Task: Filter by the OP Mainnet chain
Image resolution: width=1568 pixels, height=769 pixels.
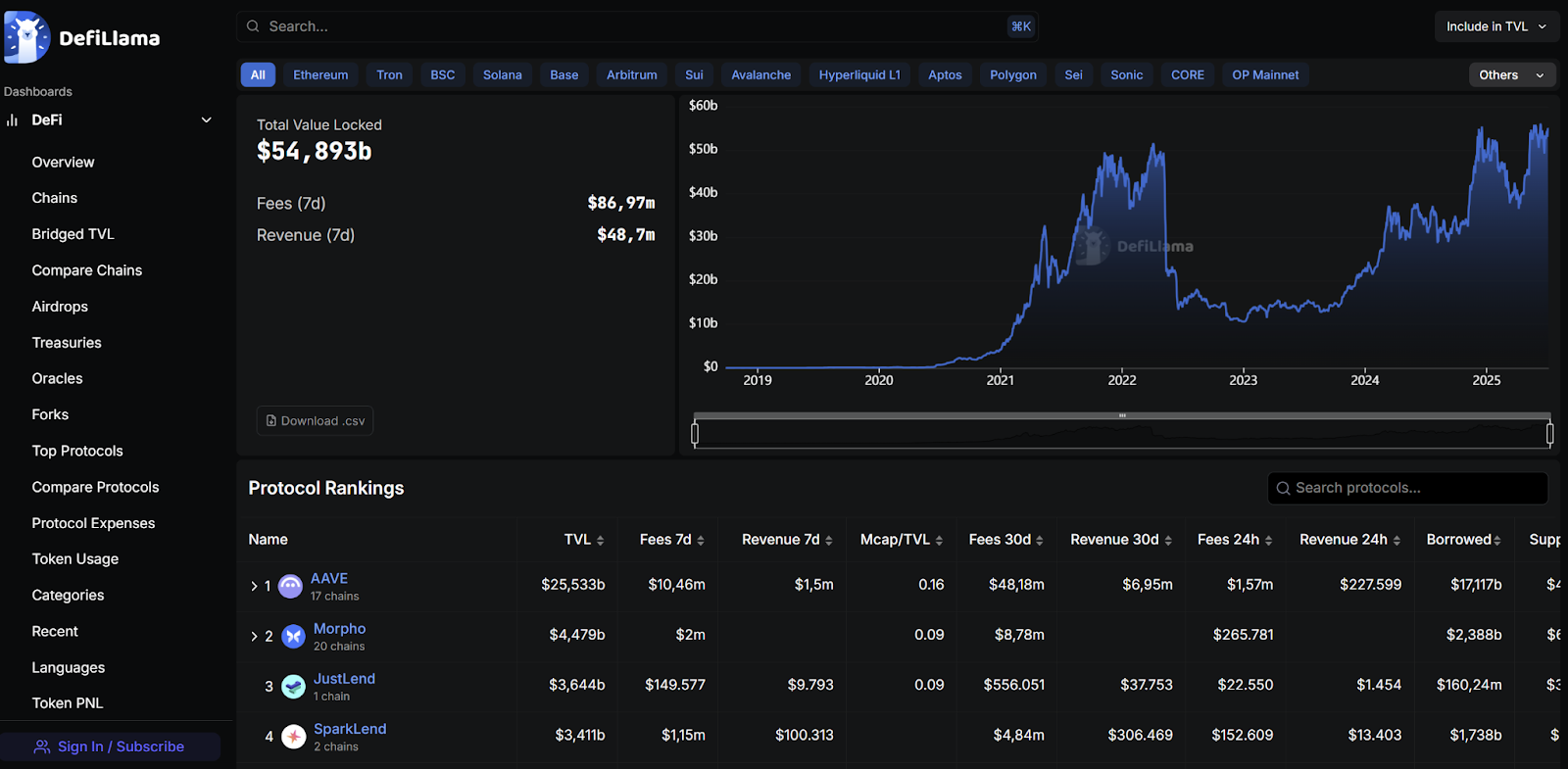Action: pyautogui.click(x=1265, y=75)
